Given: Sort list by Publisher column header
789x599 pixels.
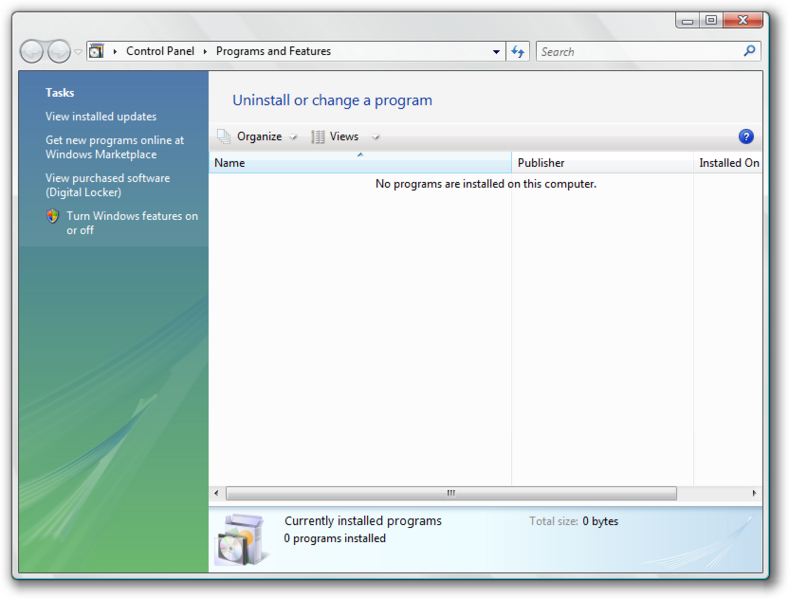Looking at the screenshot, I should click(602, 163).
